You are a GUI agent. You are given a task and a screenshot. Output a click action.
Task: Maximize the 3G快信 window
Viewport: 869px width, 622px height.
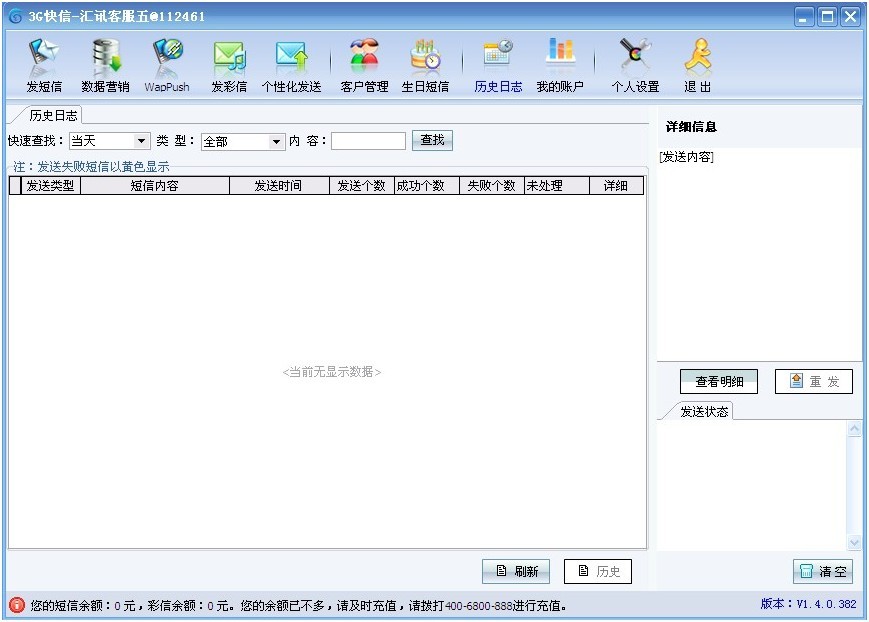tap(827, 17)
